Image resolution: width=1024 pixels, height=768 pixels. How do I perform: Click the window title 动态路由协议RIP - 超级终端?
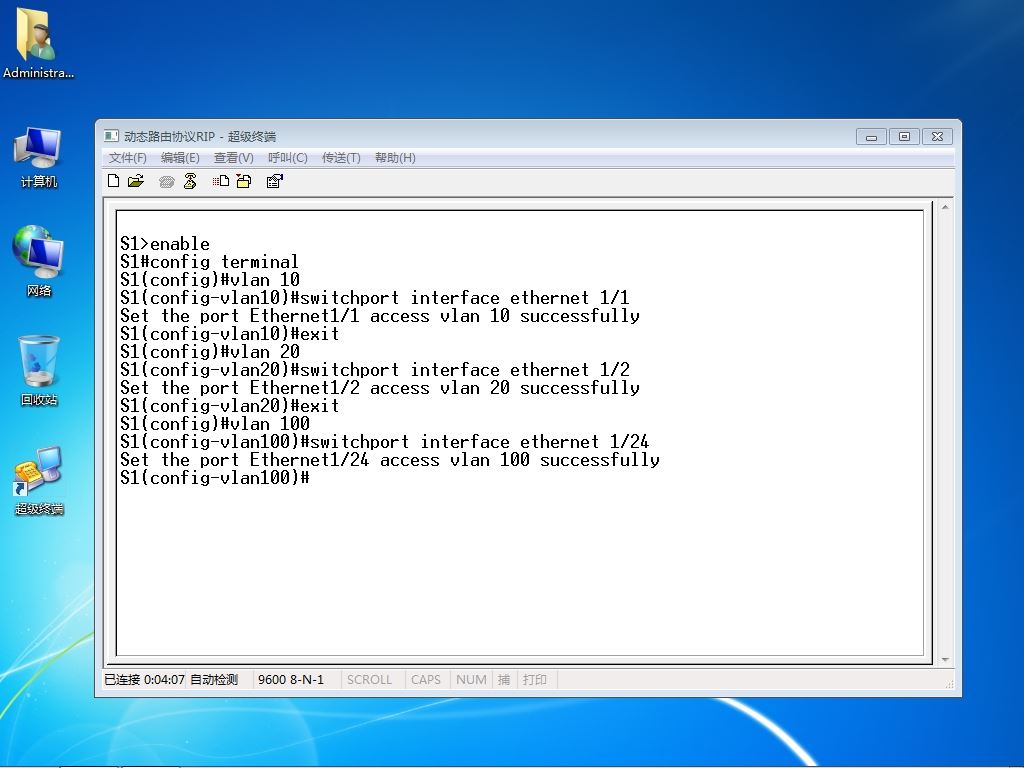pyautogui.click(x=200, y=136)
